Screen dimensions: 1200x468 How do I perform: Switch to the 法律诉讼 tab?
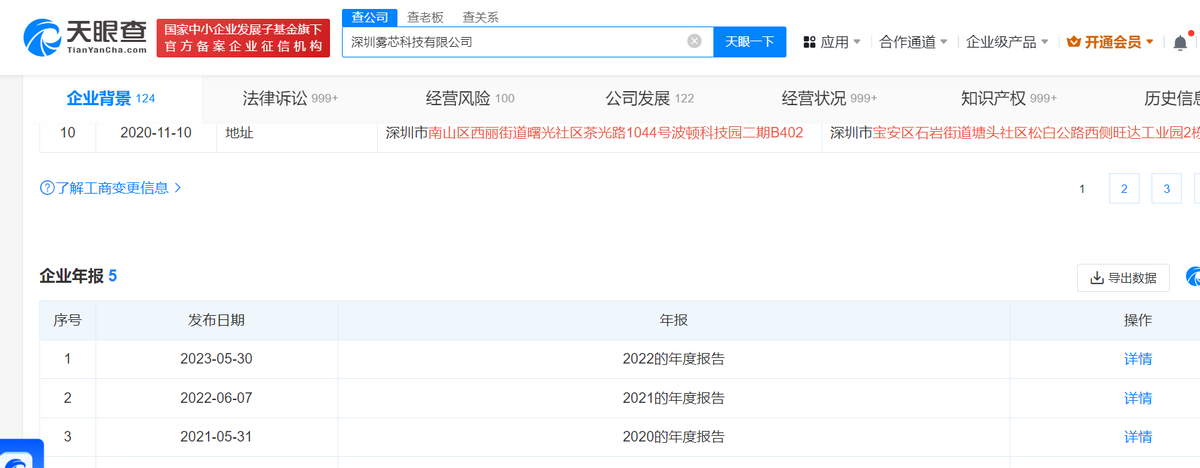click(x=290, y=98)
